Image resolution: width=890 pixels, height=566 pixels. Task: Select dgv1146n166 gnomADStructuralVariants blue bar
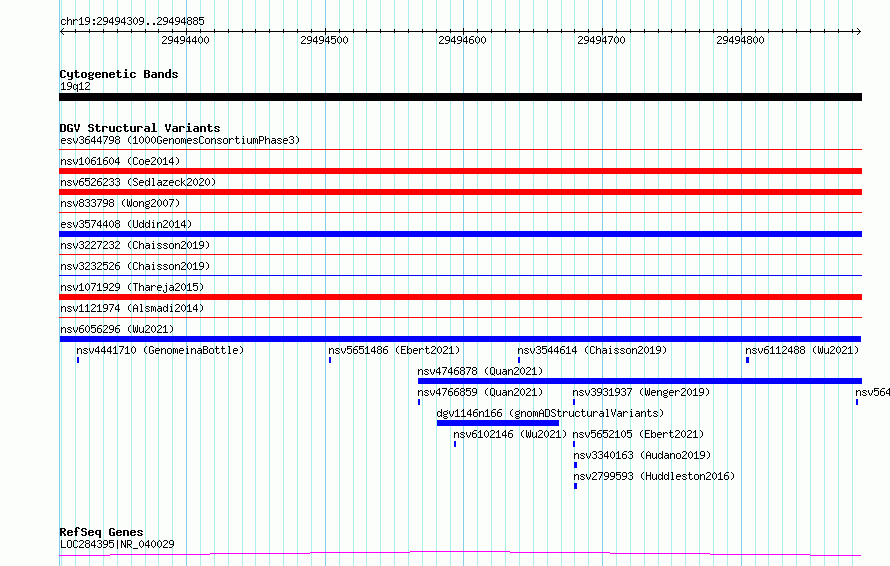pyautogui.click(x=498, y=423)
